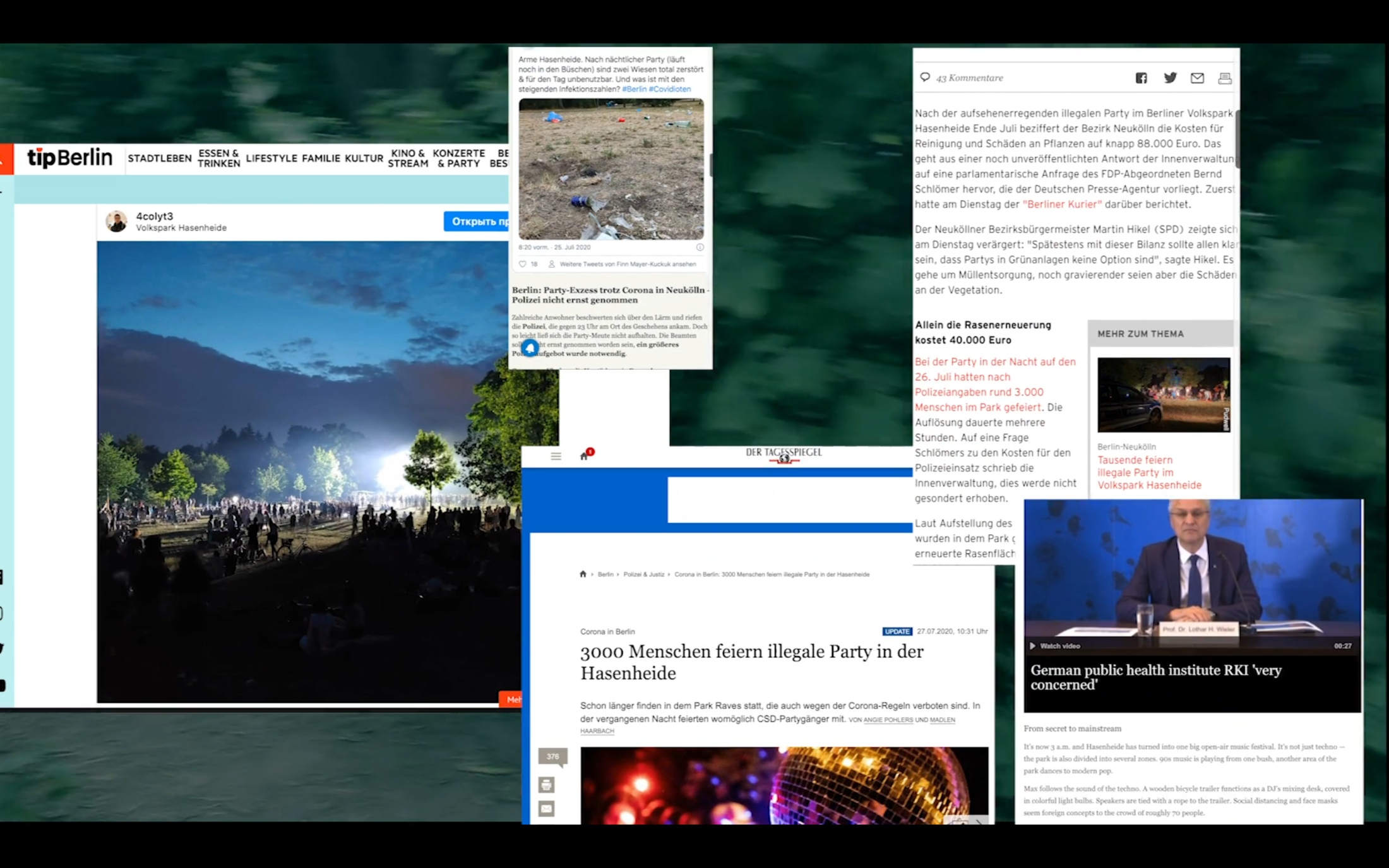Viewport: 1389px width, 868px height.
Task: Click printer icon in article share bar
Action: pyautogui.click(x=1225, y=78)
